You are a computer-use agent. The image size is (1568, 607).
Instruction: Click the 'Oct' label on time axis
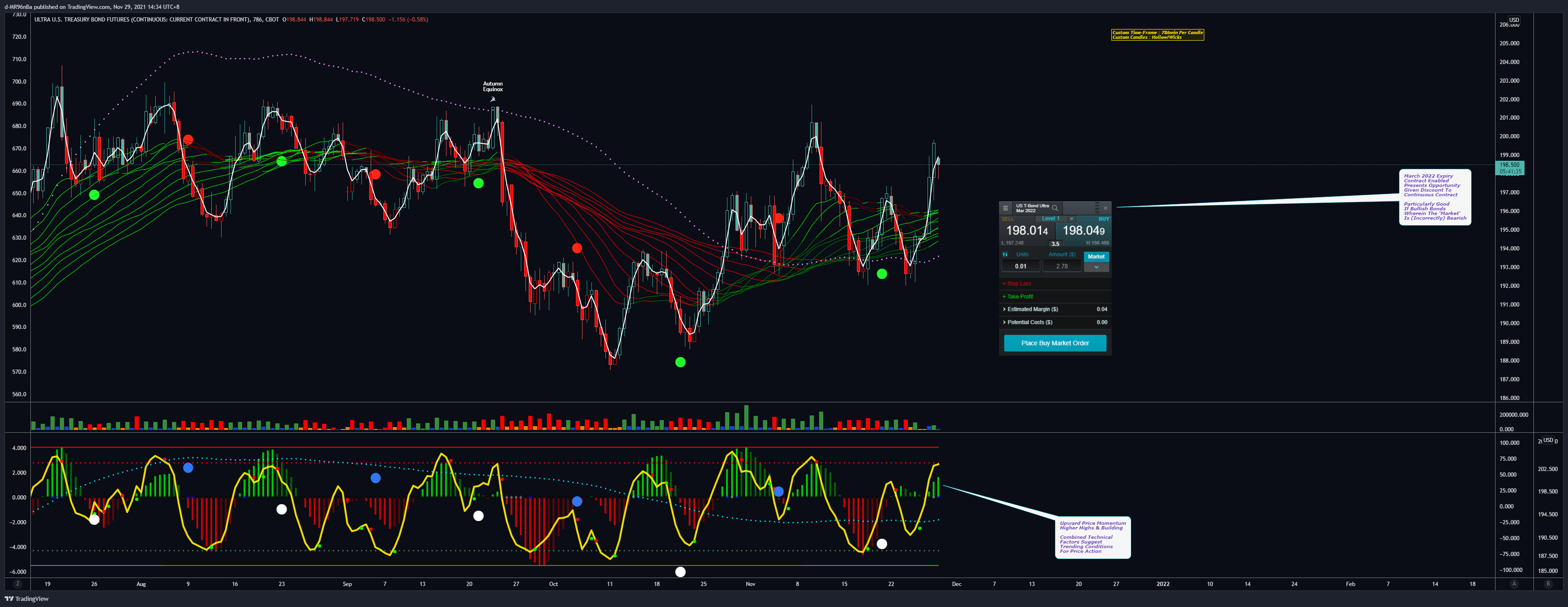[553, 585]
